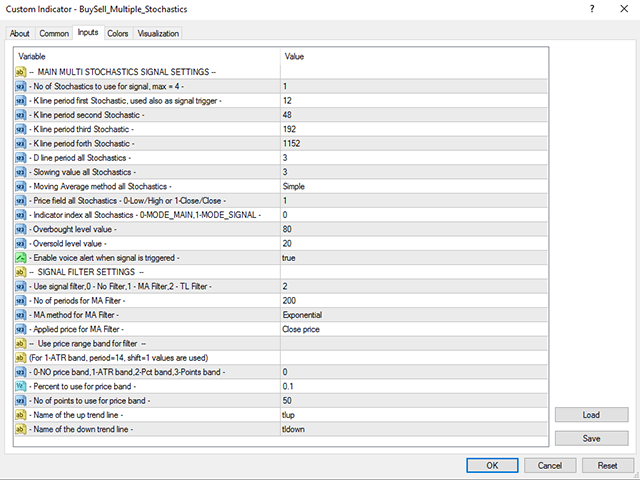Click green boolean icon for voice alert row
640x480 pixels.
pos(20,258)
